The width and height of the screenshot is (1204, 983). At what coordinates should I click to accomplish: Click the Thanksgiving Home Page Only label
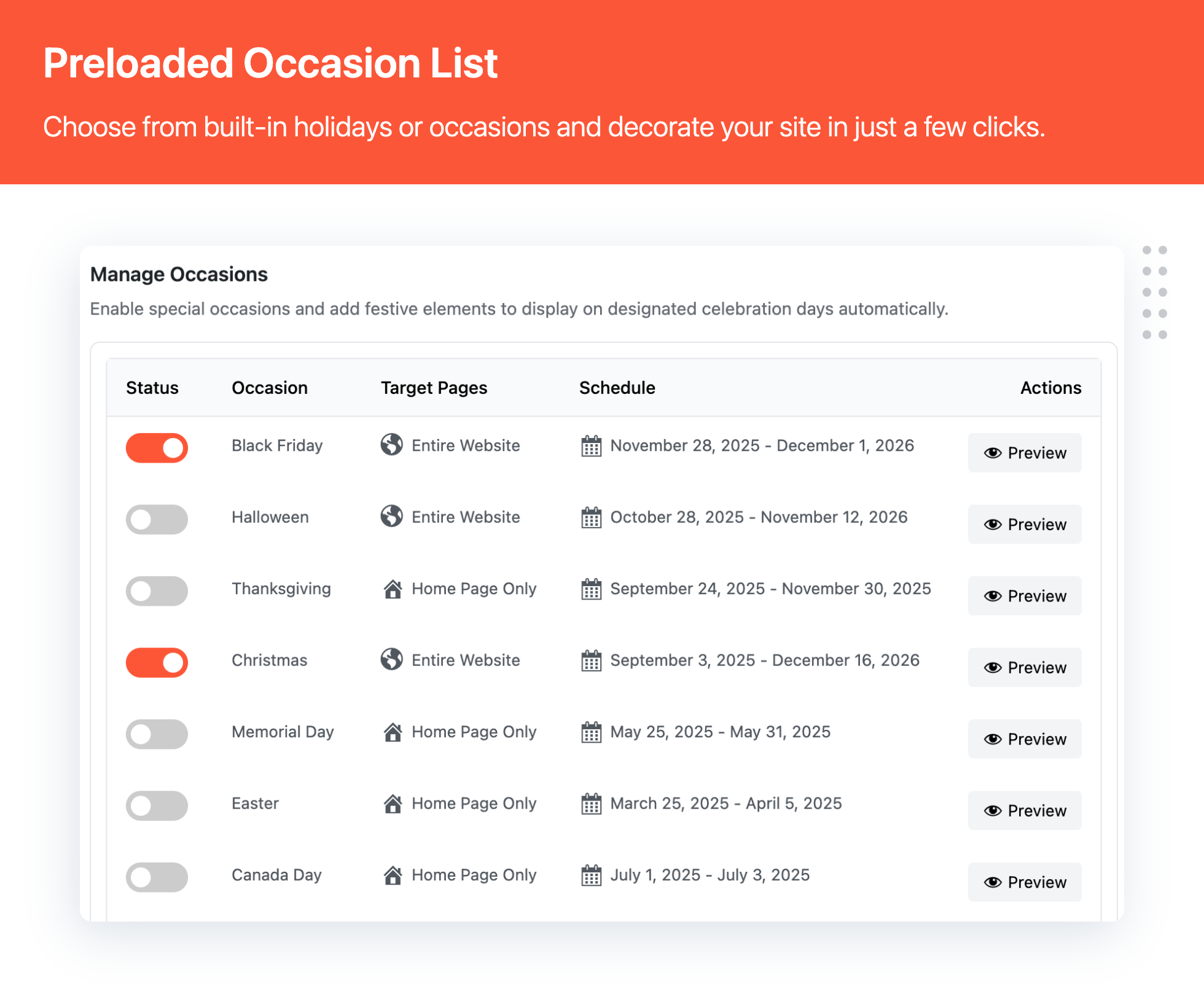[474, 589]
